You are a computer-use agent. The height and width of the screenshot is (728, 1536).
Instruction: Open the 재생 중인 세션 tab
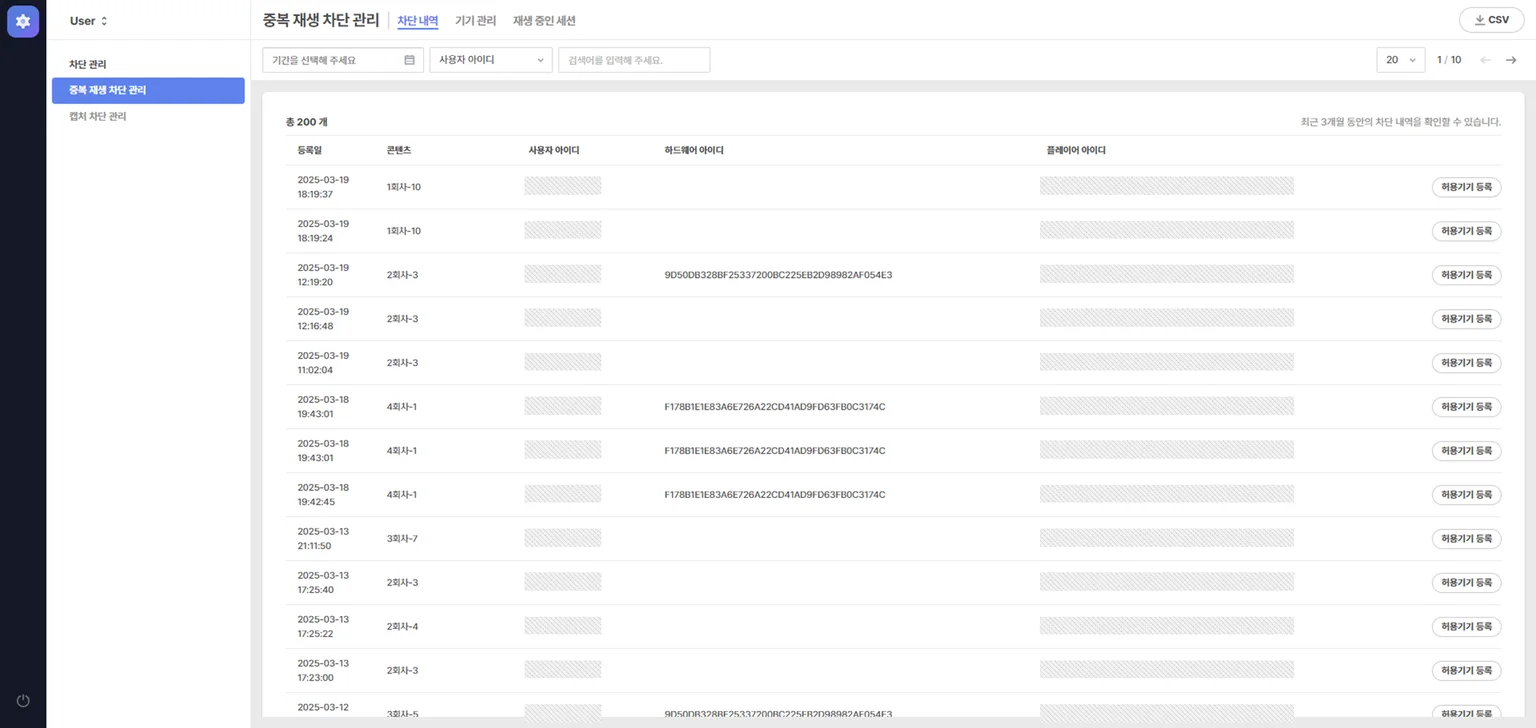click(544, 20)
